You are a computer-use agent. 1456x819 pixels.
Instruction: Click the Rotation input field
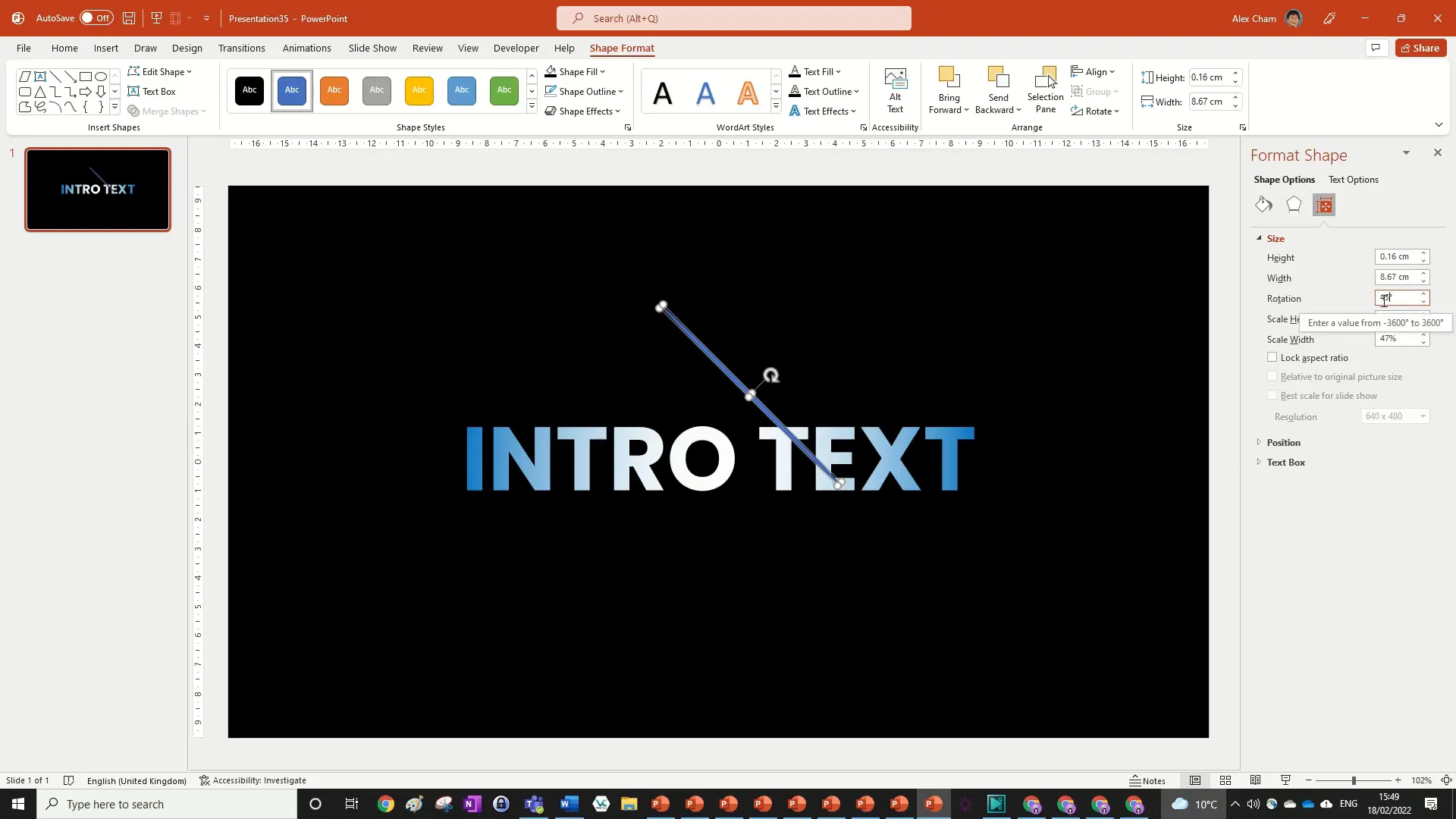(x=1396, y=298)
